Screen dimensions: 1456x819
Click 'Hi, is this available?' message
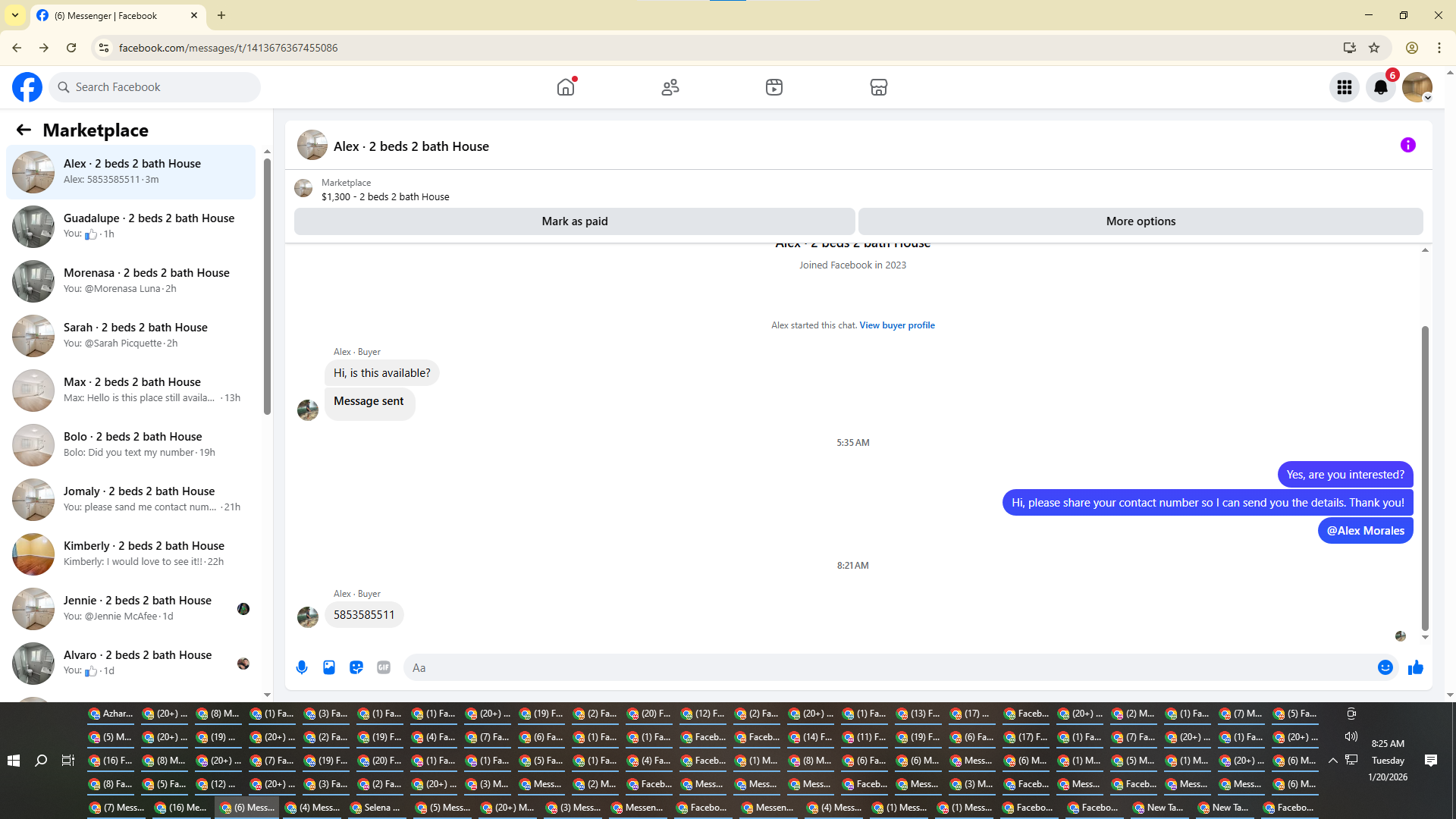click(x=382, y=373)
